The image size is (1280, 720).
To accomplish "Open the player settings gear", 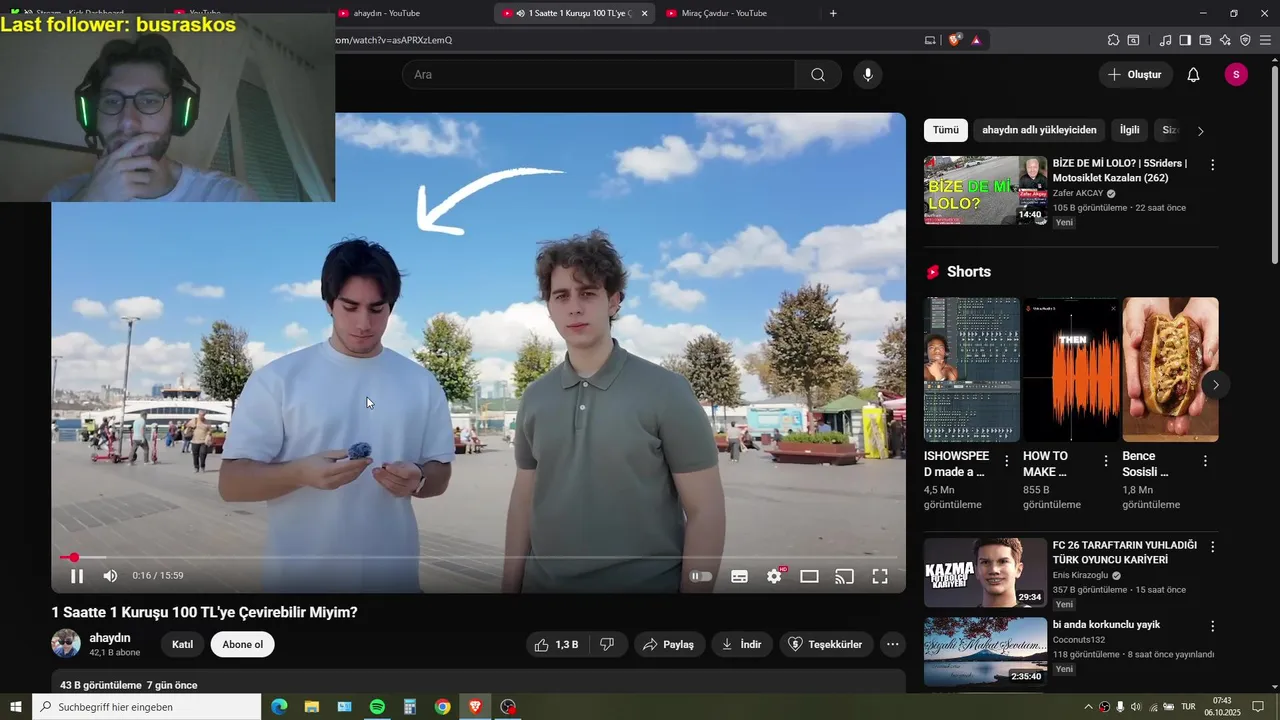I will pos(774,576).
